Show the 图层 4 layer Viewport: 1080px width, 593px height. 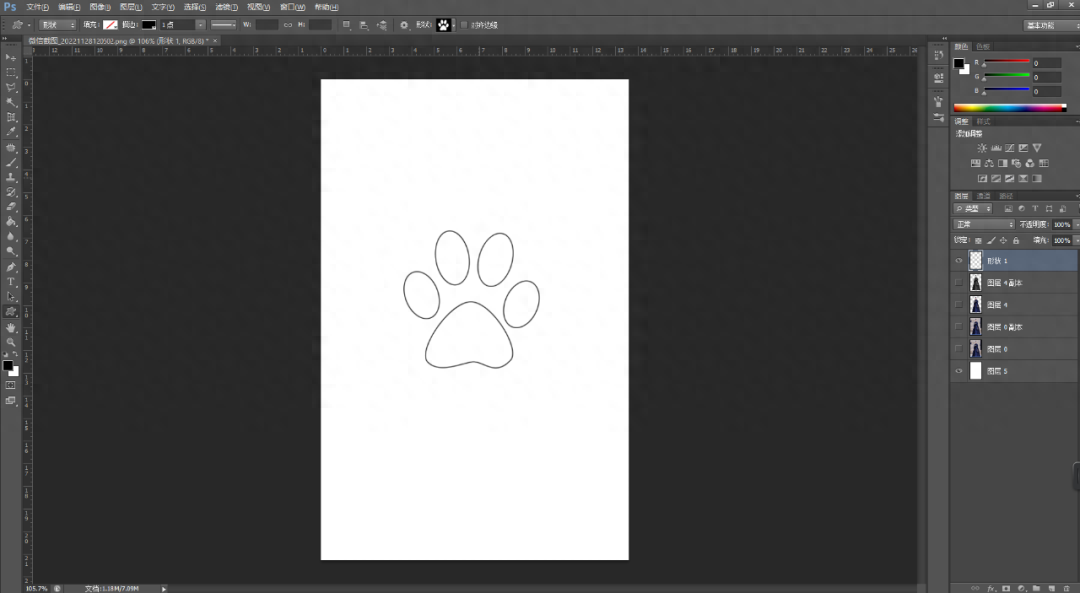click(959, 305)
